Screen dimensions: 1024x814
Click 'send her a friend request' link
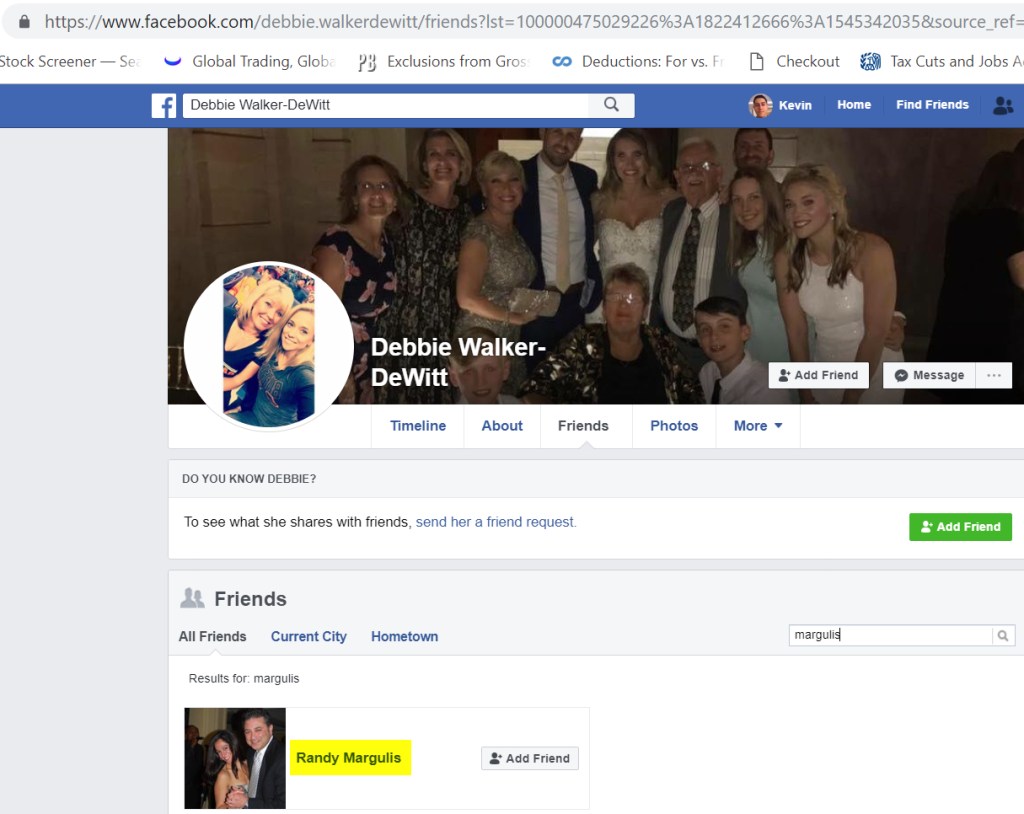496,522
